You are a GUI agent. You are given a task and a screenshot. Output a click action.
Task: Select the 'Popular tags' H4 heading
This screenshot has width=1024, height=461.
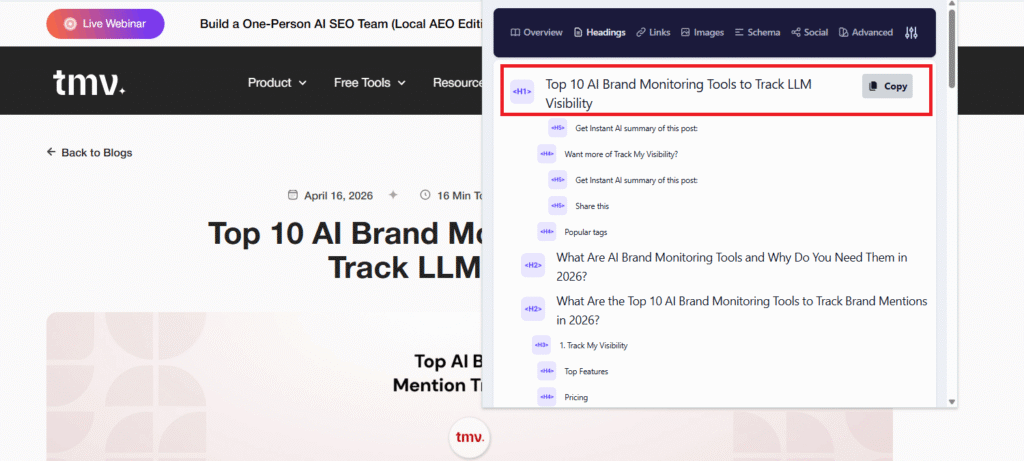[x=586, y=232]
